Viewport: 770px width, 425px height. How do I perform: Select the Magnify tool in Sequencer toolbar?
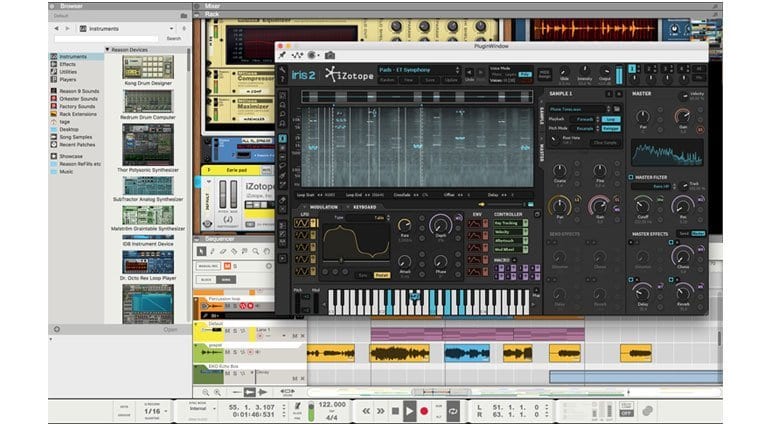tap(255, 251)
